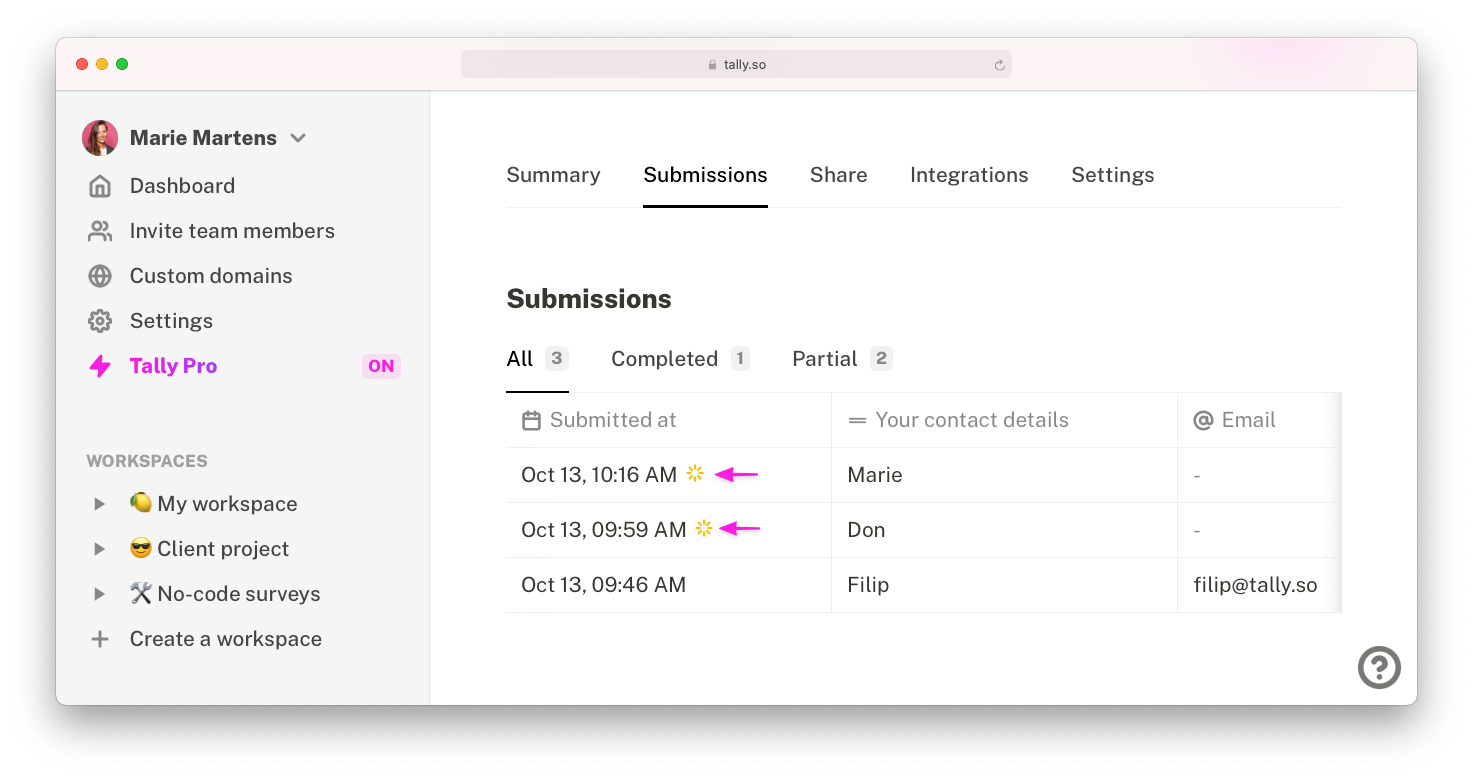This screenshot has height=779, width=1473.
Task: Toggle the Tally Pro ON badge
Action: 381,366
